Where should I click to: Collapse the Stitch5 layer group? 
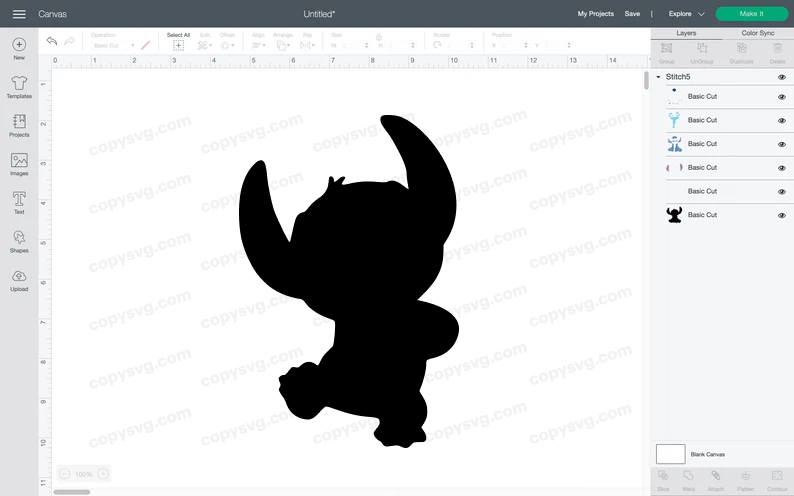[658, 77]
